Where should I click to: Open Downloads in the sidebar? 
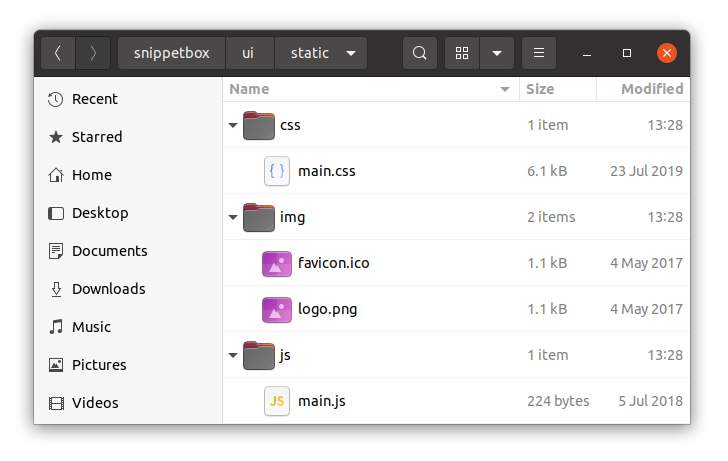(108, 289)
